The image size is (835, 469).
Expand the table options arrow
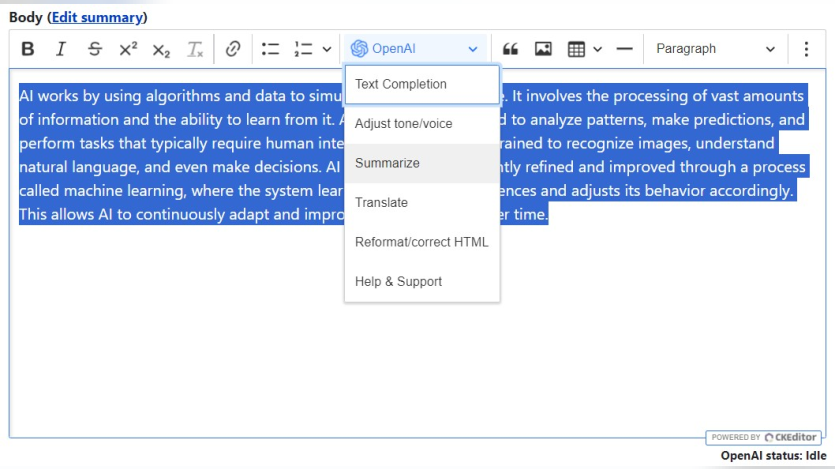597,49
